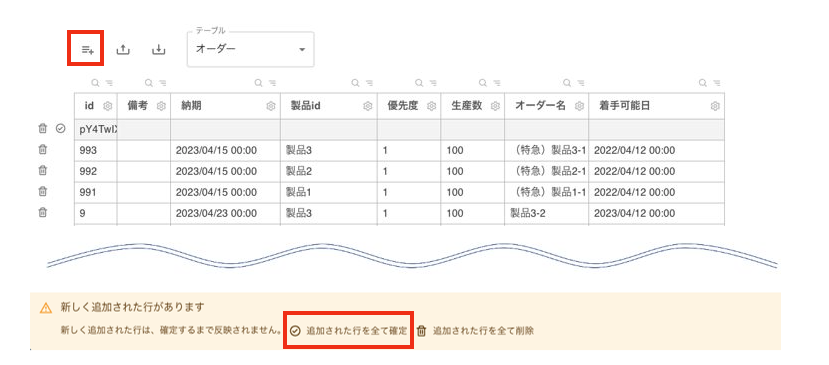The width and height of the screenshot is (829, 365).
Task: Open filter icon above オーダー名 column
Action: click(581, 83)
